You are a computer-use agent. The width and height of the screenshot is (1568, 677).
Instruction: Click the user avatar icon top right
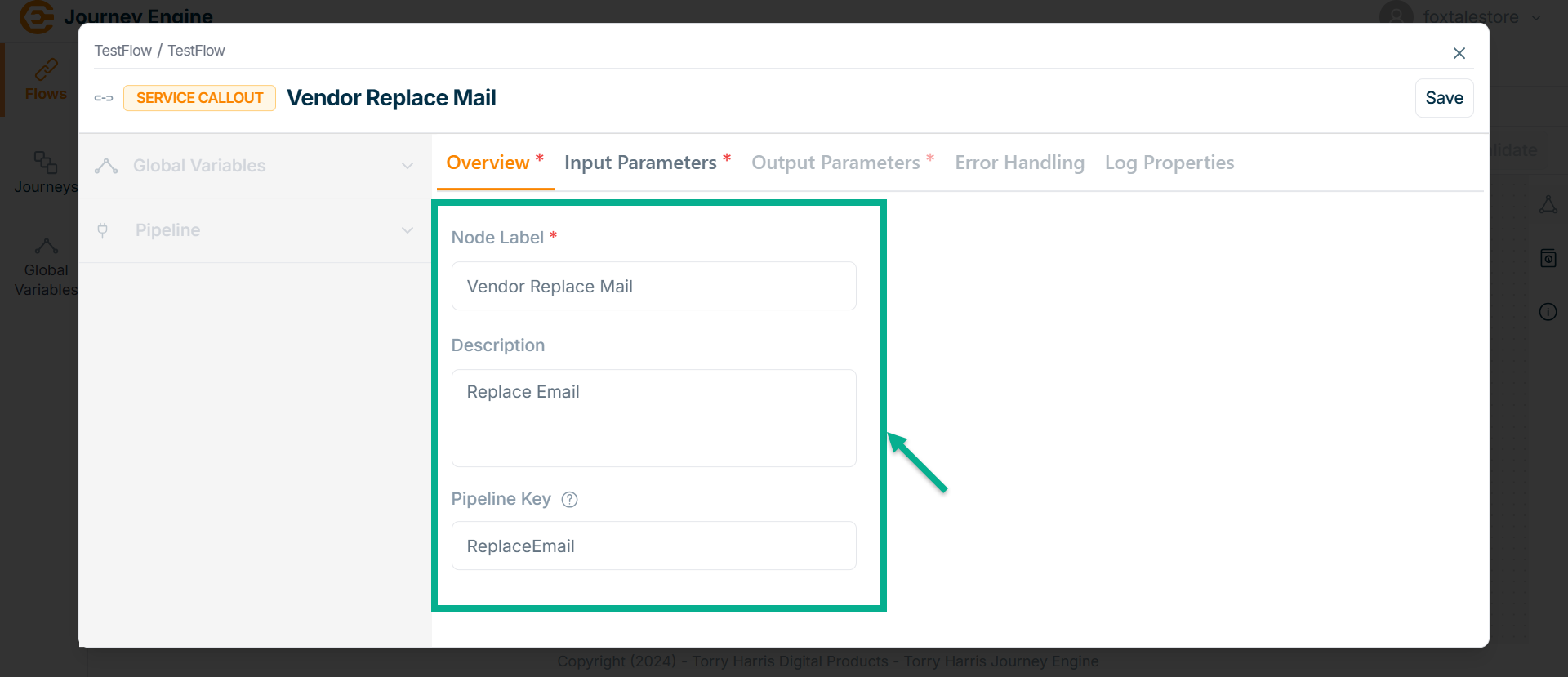pos(1396,15)
